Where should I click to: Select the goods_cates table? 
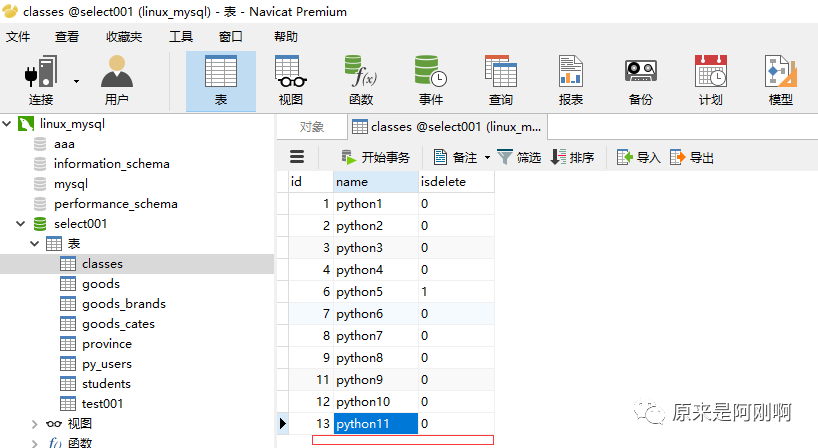(118, 324)
